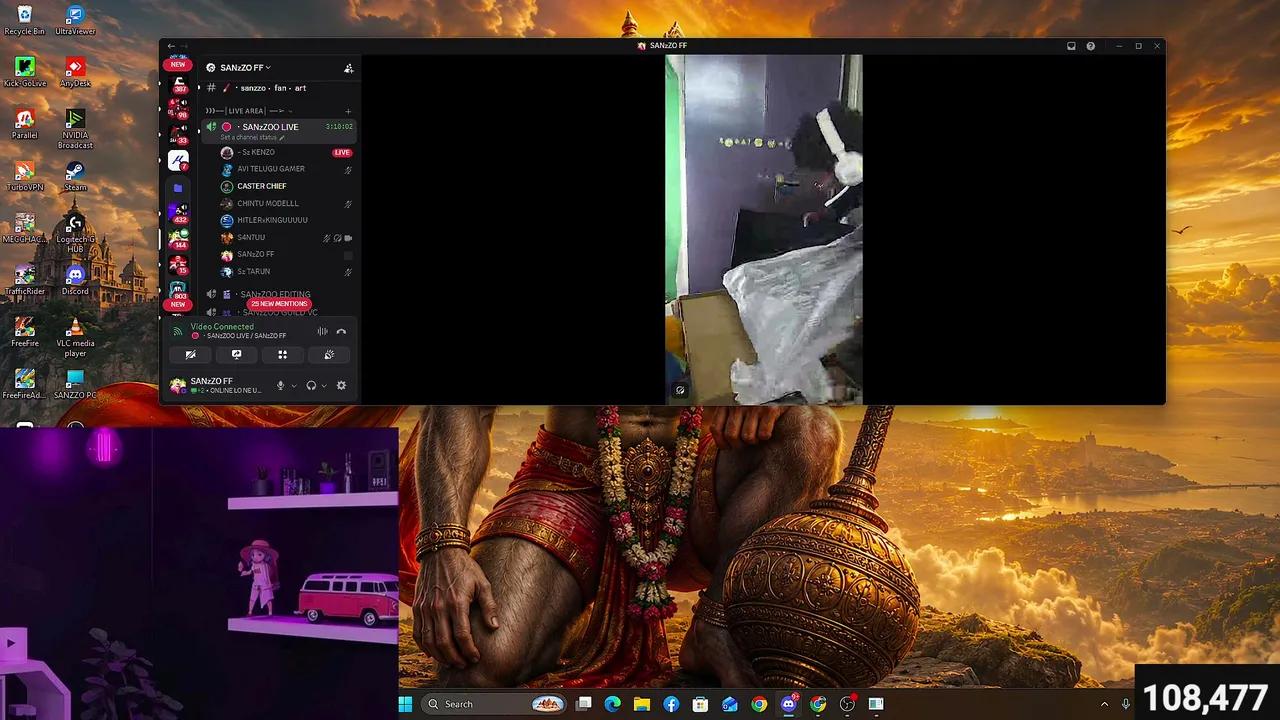Open VLC media player desktop shortcut
The height and width of the screenshot is (720, 1280).
pyautogui.click(x=75, y=338)
